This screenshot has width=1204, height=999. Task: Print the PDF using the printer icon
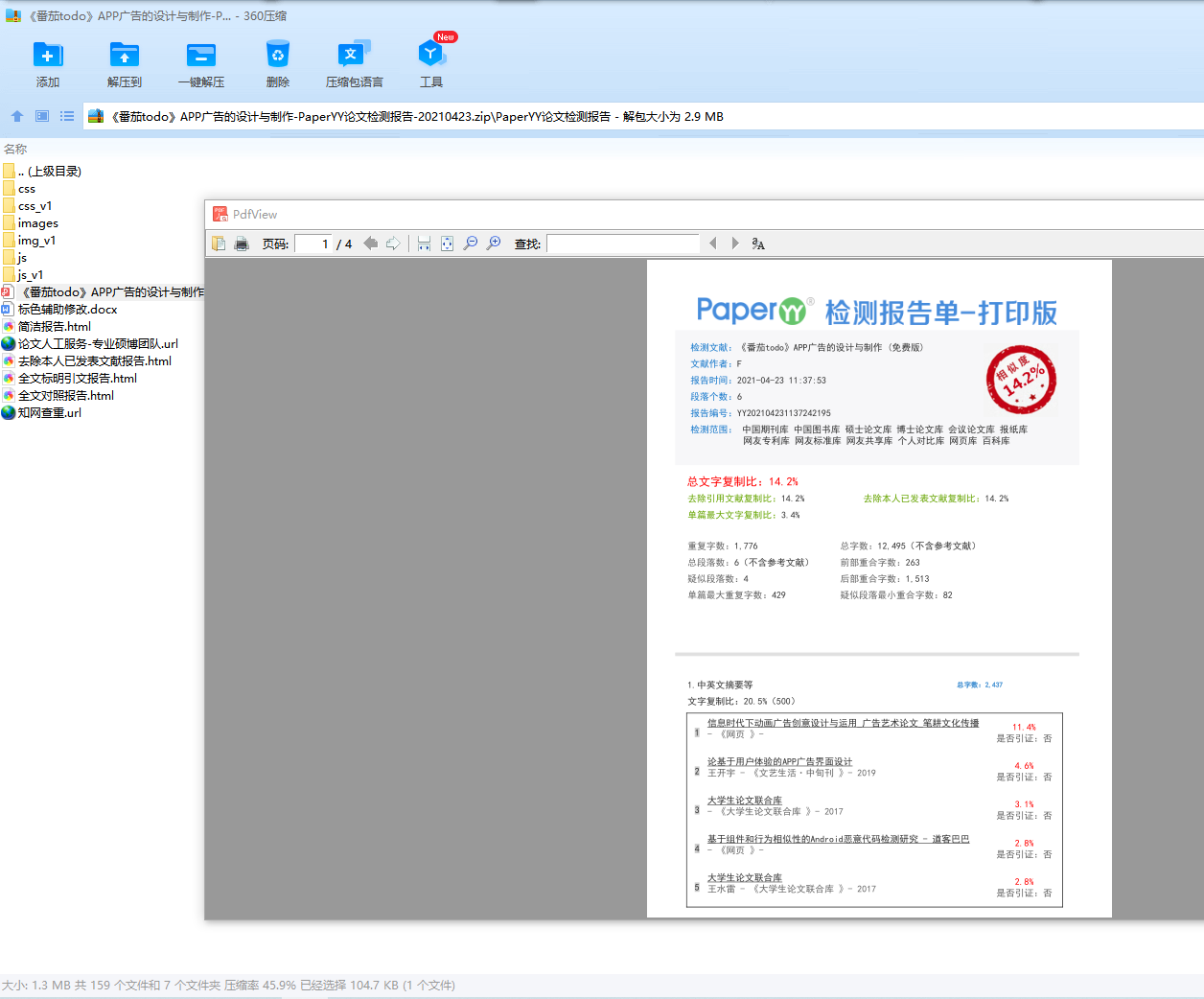(x=242, y=244)
